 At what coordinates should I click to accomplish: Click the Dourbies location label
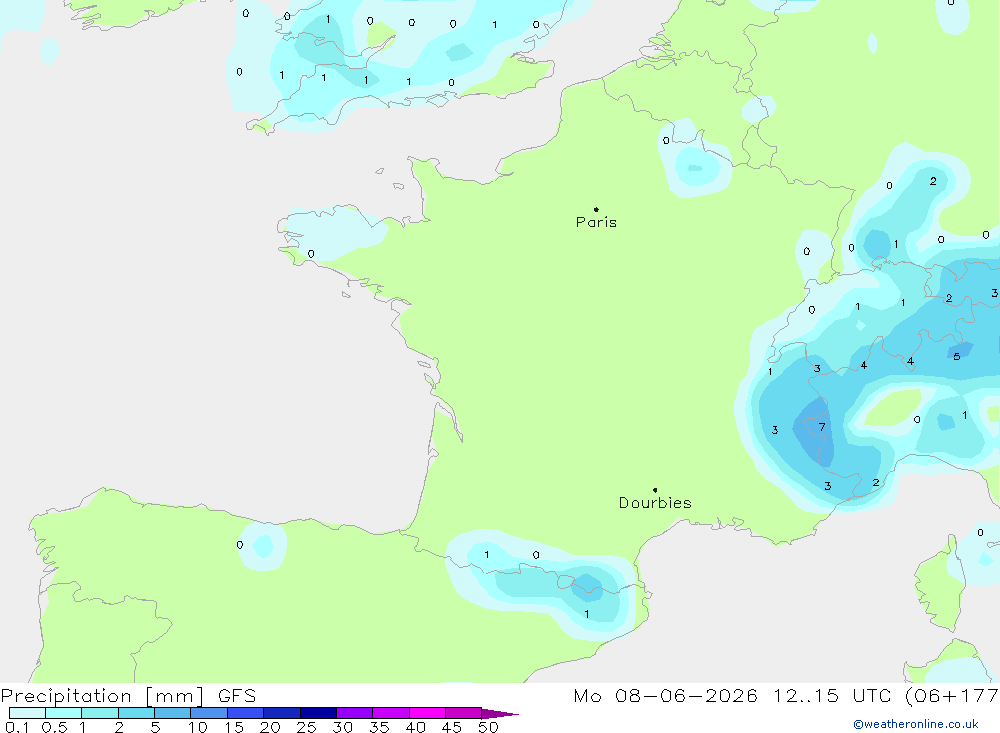click(x=655, y=503)
